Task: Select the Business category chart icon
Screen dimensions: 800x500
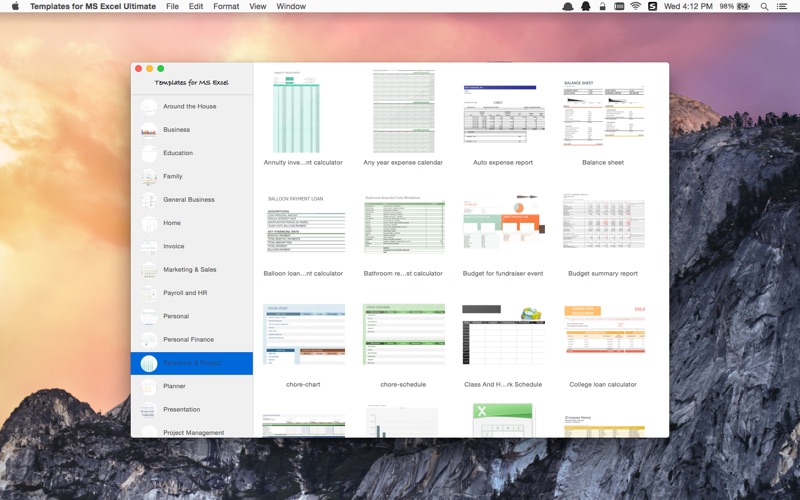Action: tap(149, 130)
